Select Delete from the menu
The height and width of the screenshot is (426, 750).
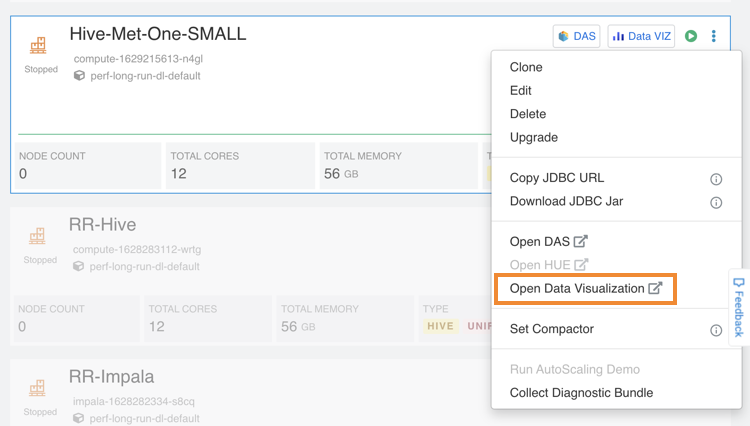[528, 114]
